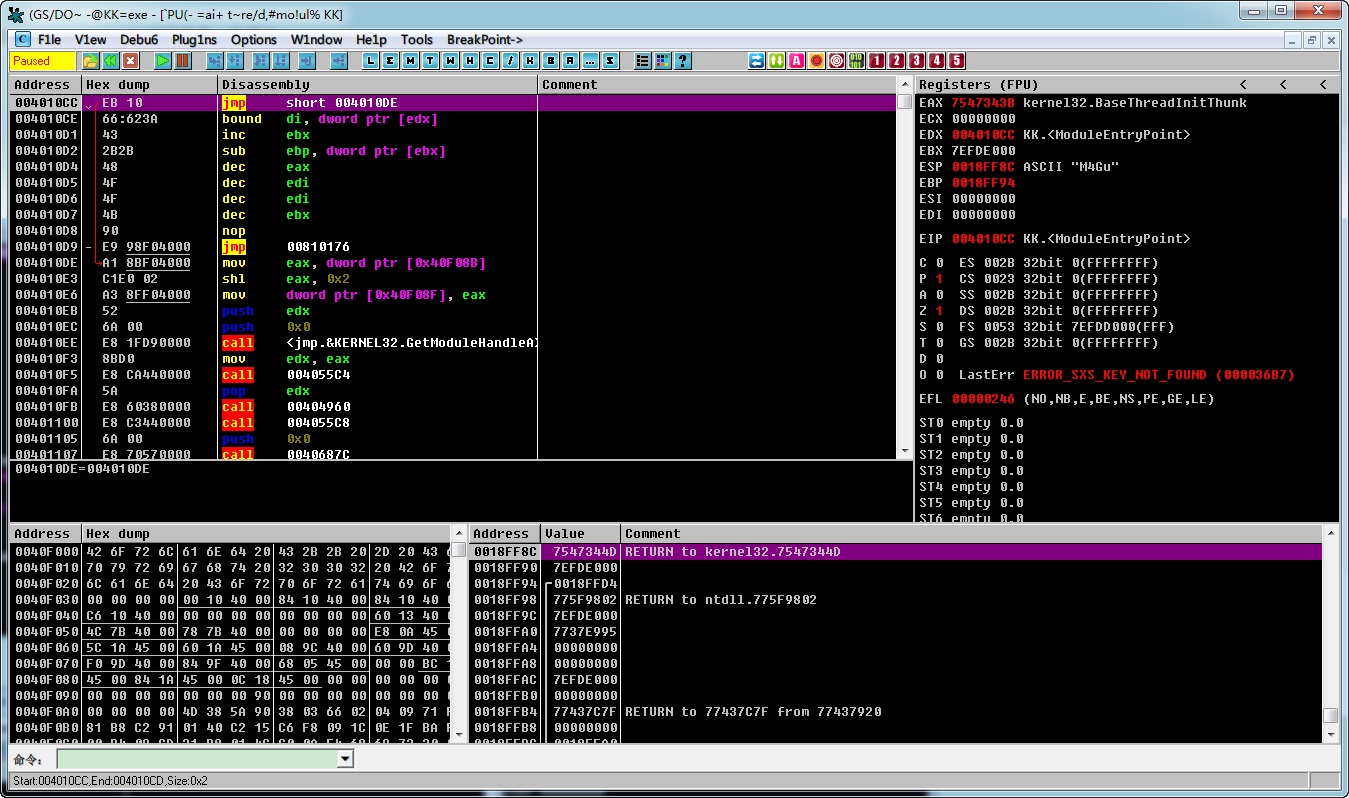The width and height of the screenshot is (1349, 798).
Task: Click the Close program red X icon
Action: point(130,61)
